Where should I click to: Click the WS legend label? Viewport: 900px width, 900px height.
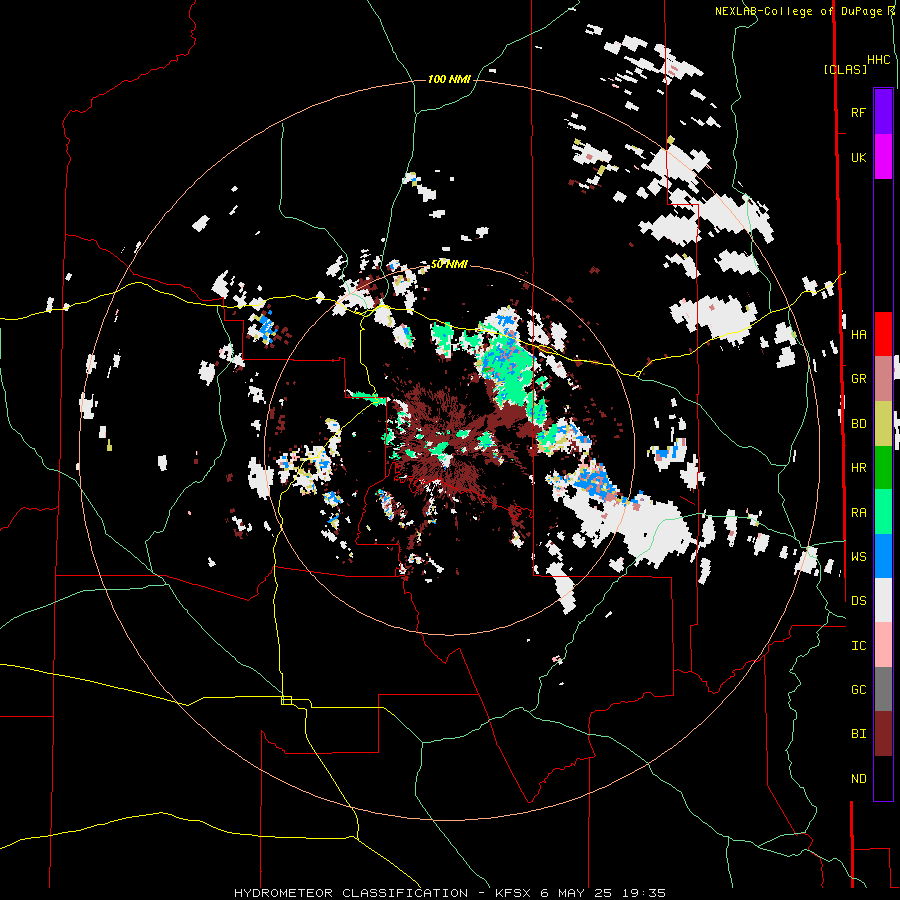tap(858, 557)
